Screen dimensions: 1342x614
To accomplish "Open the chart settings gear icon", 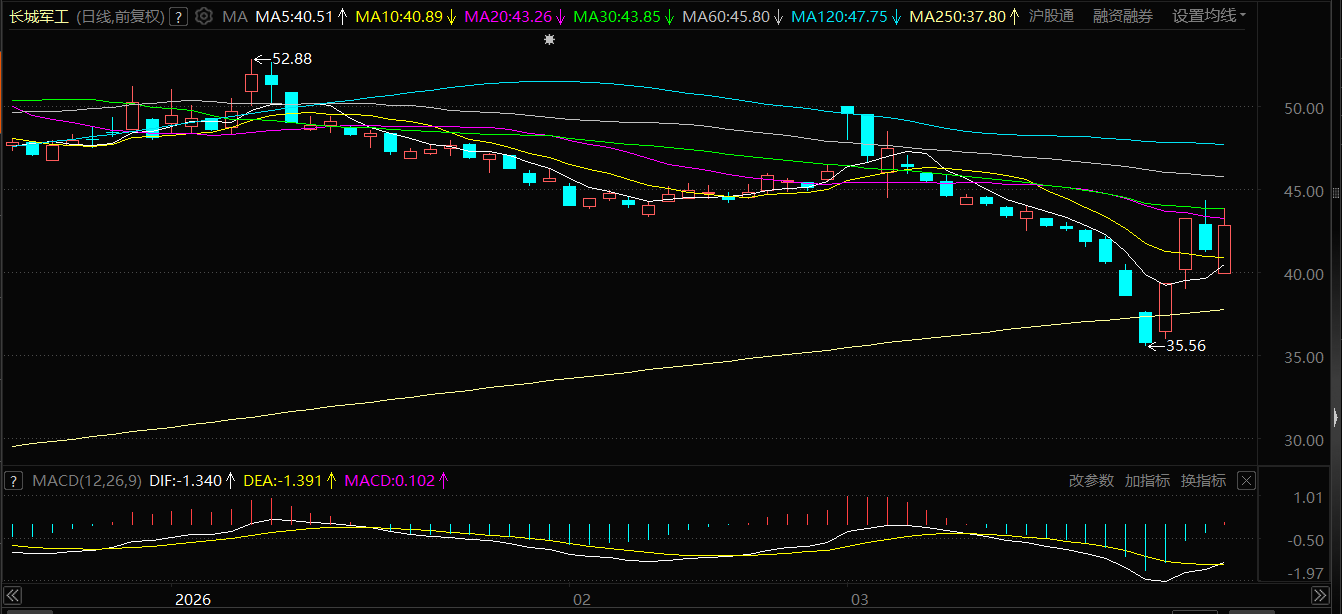I will pos(204,16).
